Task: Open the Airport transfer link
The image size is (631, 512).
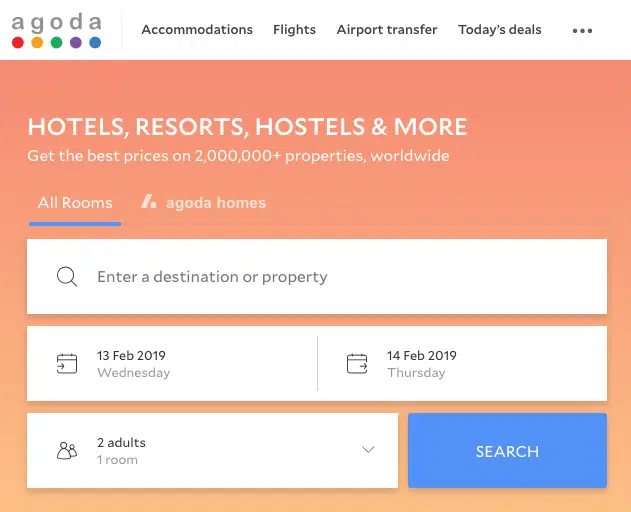Action: click(387, 30)
